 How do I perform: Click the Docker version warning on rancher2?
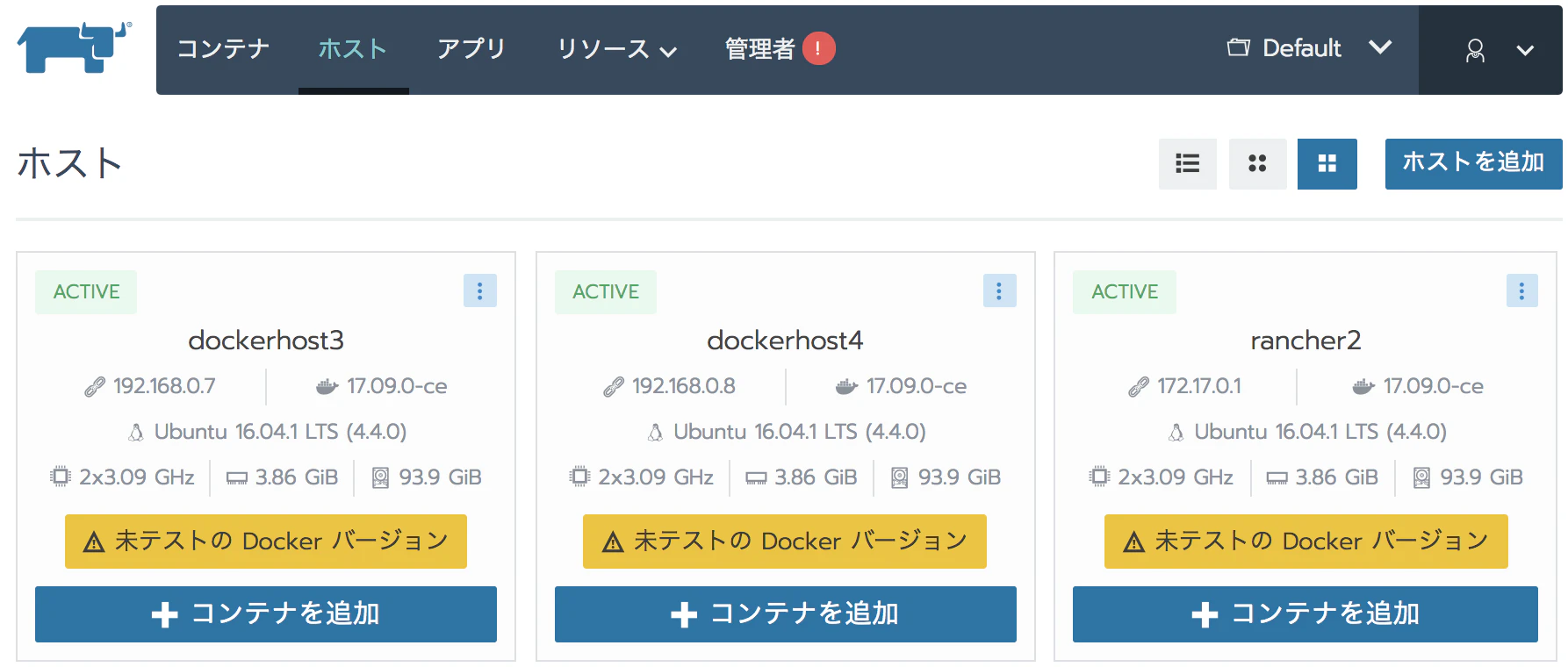[1306, 541]
